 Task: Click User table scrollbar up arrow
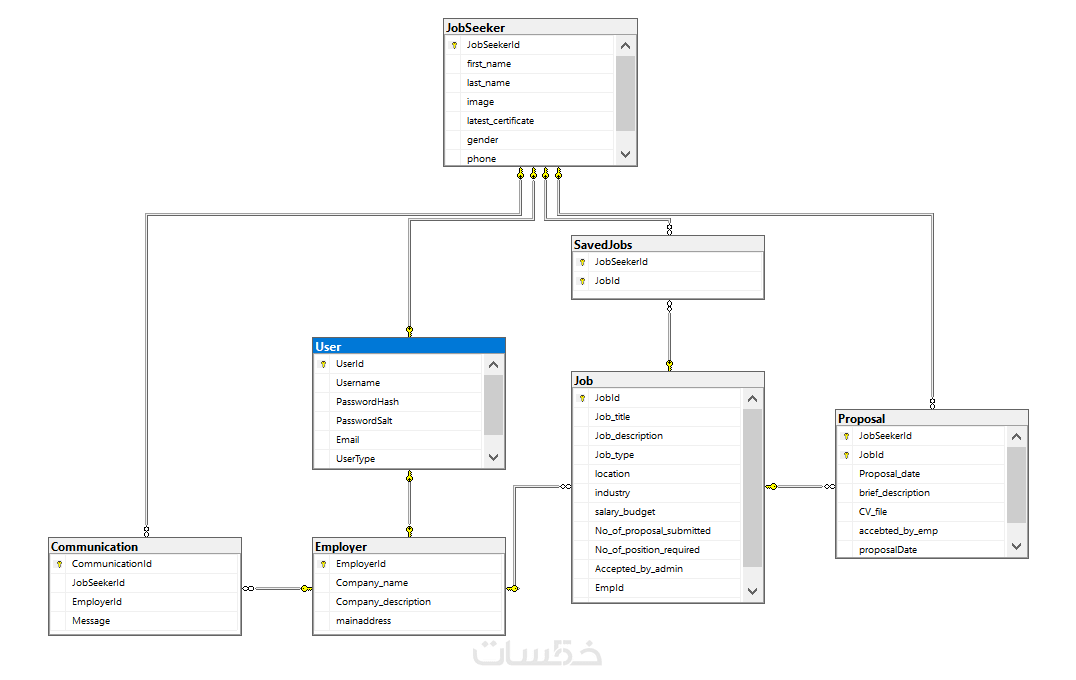click(493, 365)
